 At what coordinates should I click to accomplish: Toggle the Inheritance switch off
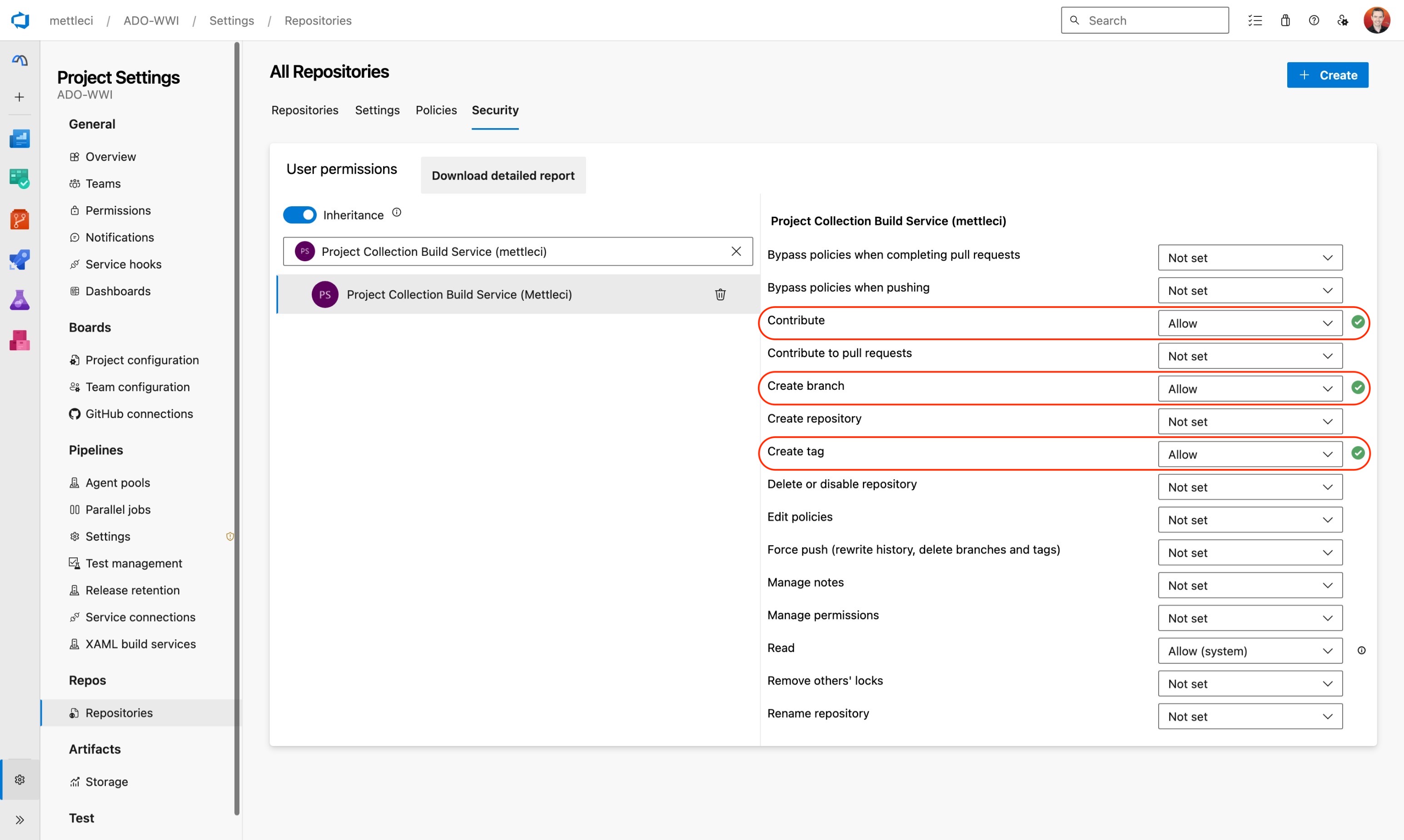299,215
